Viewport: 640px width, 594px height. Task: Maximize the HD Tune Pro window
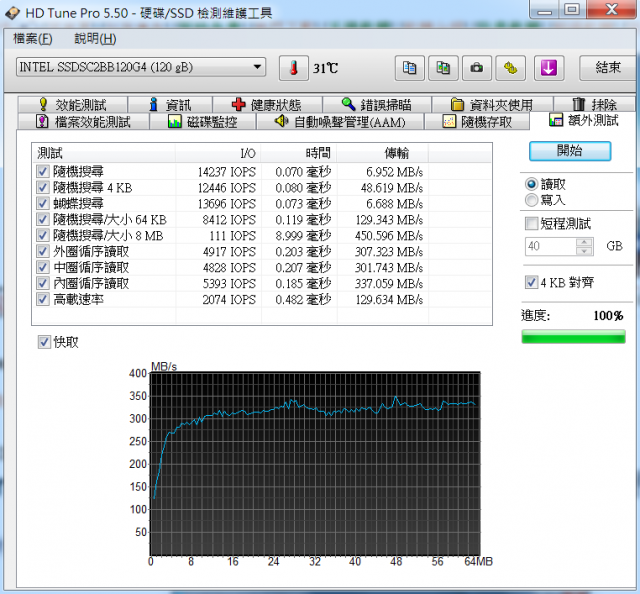coord(573,9)
